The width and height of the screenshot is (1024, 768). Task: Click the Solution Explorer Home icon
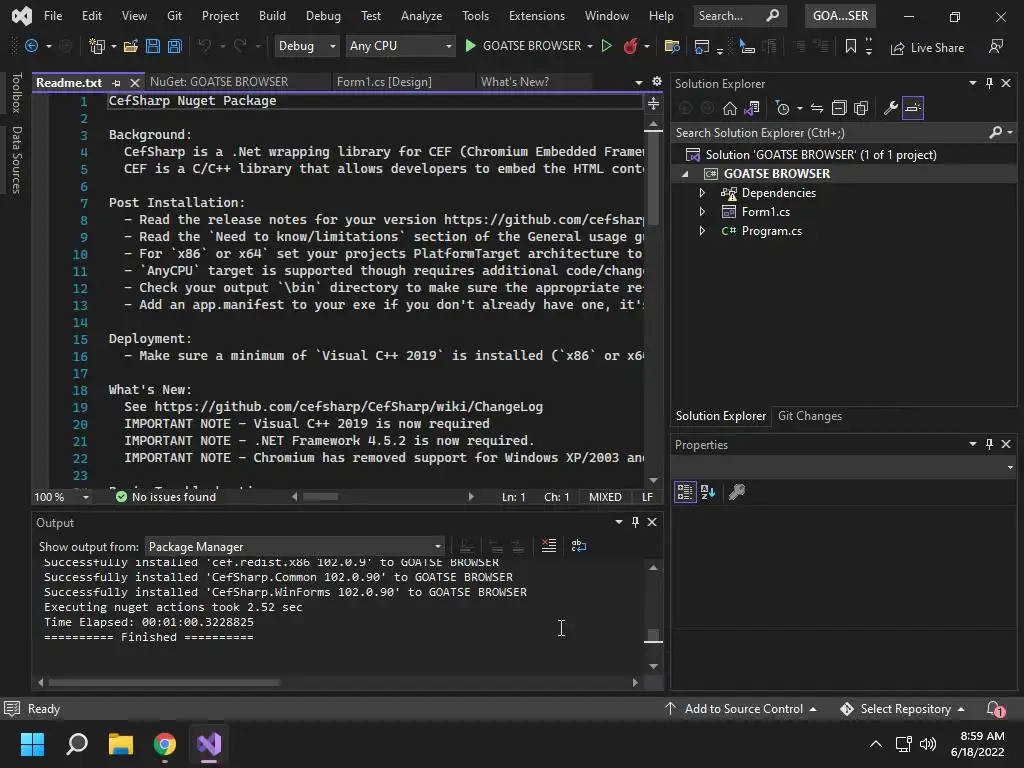tap(729, 108)
